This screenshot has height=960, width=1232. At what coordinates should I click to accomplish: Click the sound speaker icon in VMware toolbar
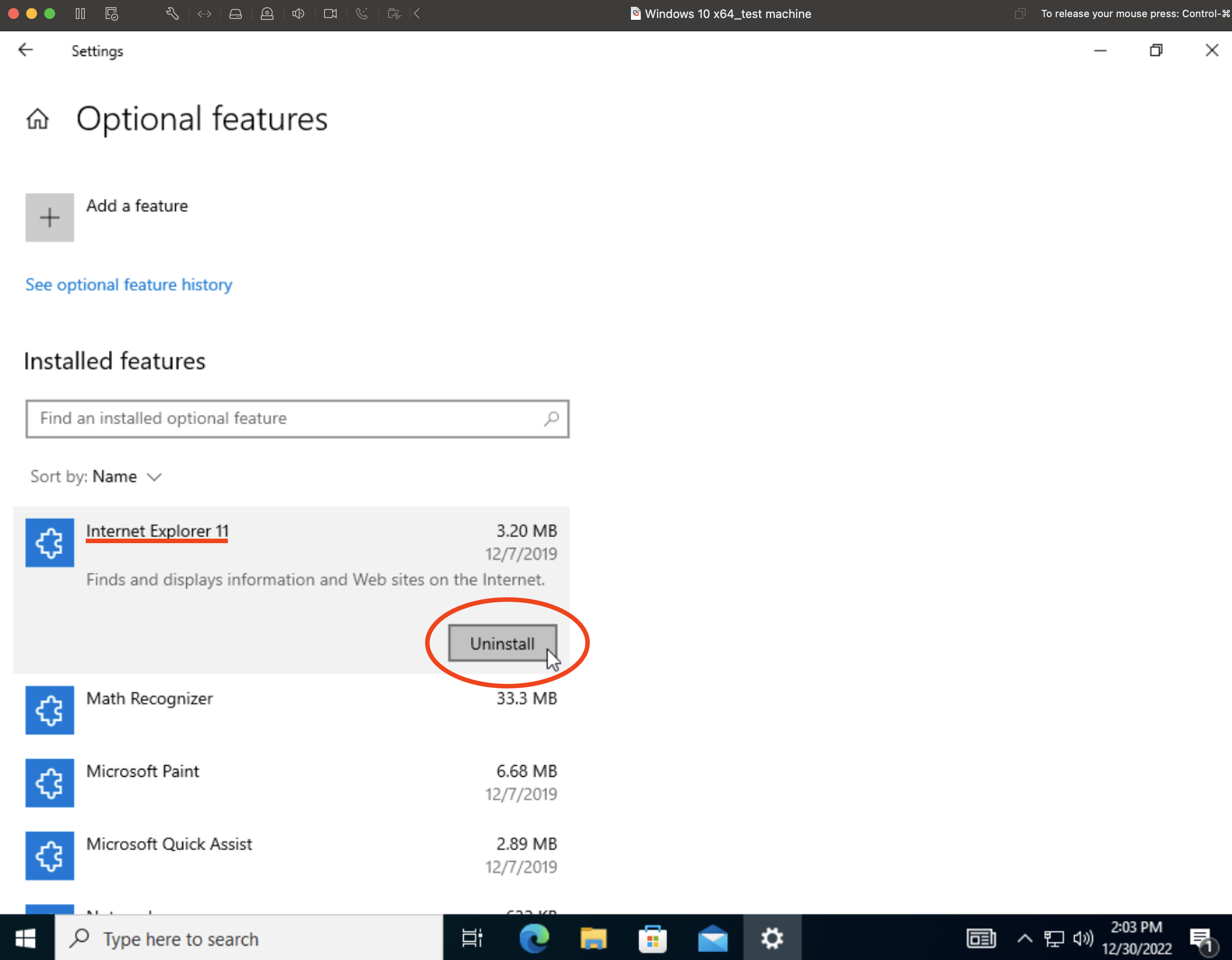click(298, 14)
